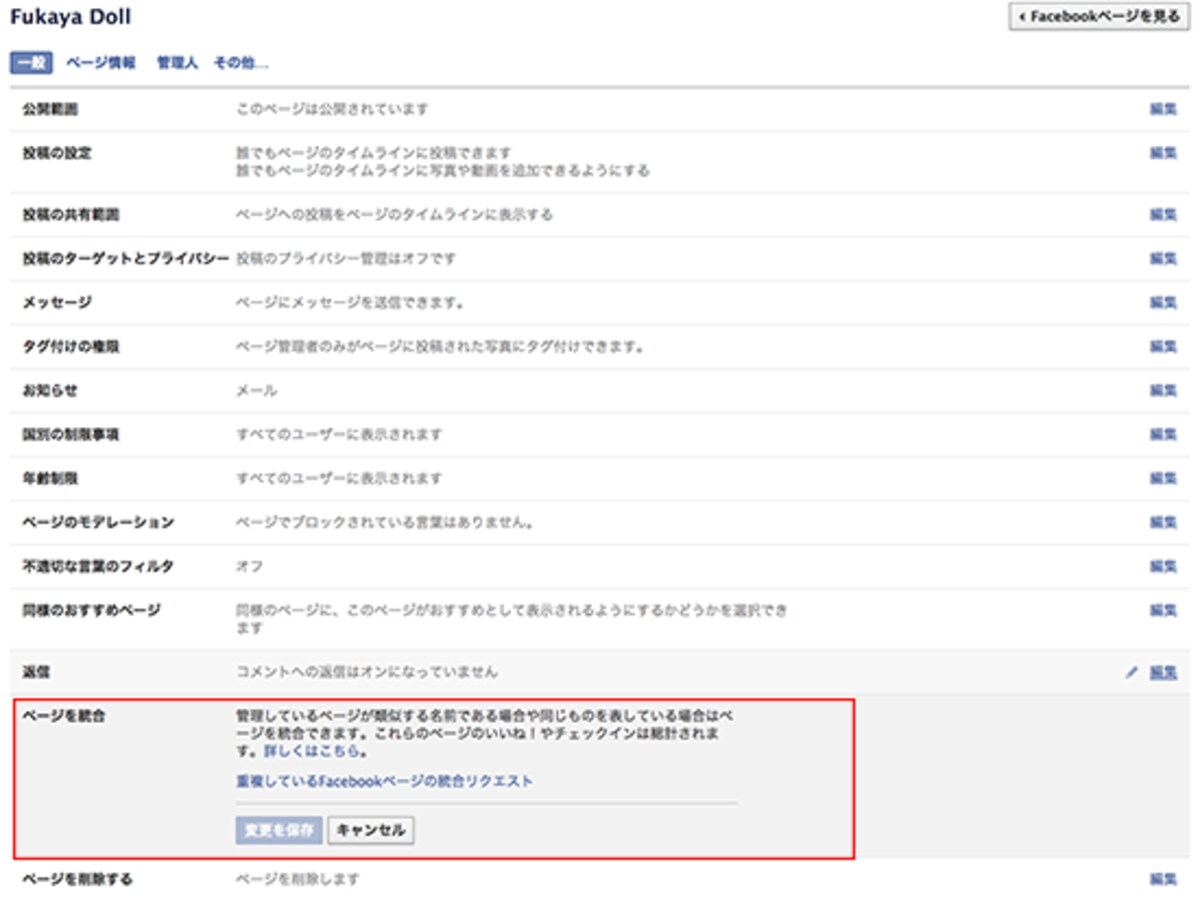
Task: Click the 変更を保存 button
Action: [x=279, y=830]
